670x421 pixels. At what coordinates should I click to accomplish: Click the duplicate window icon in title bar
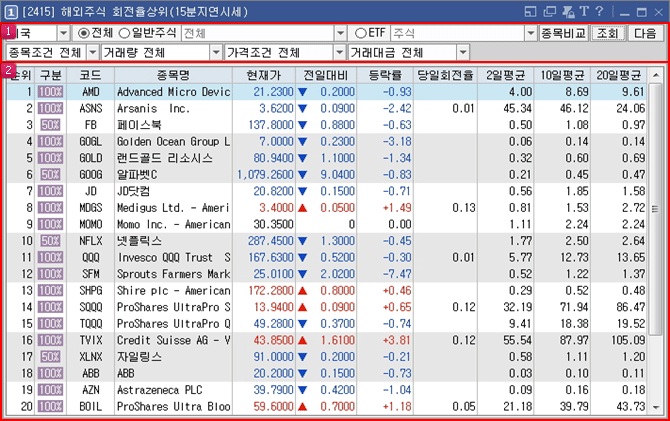coord(549,12)
